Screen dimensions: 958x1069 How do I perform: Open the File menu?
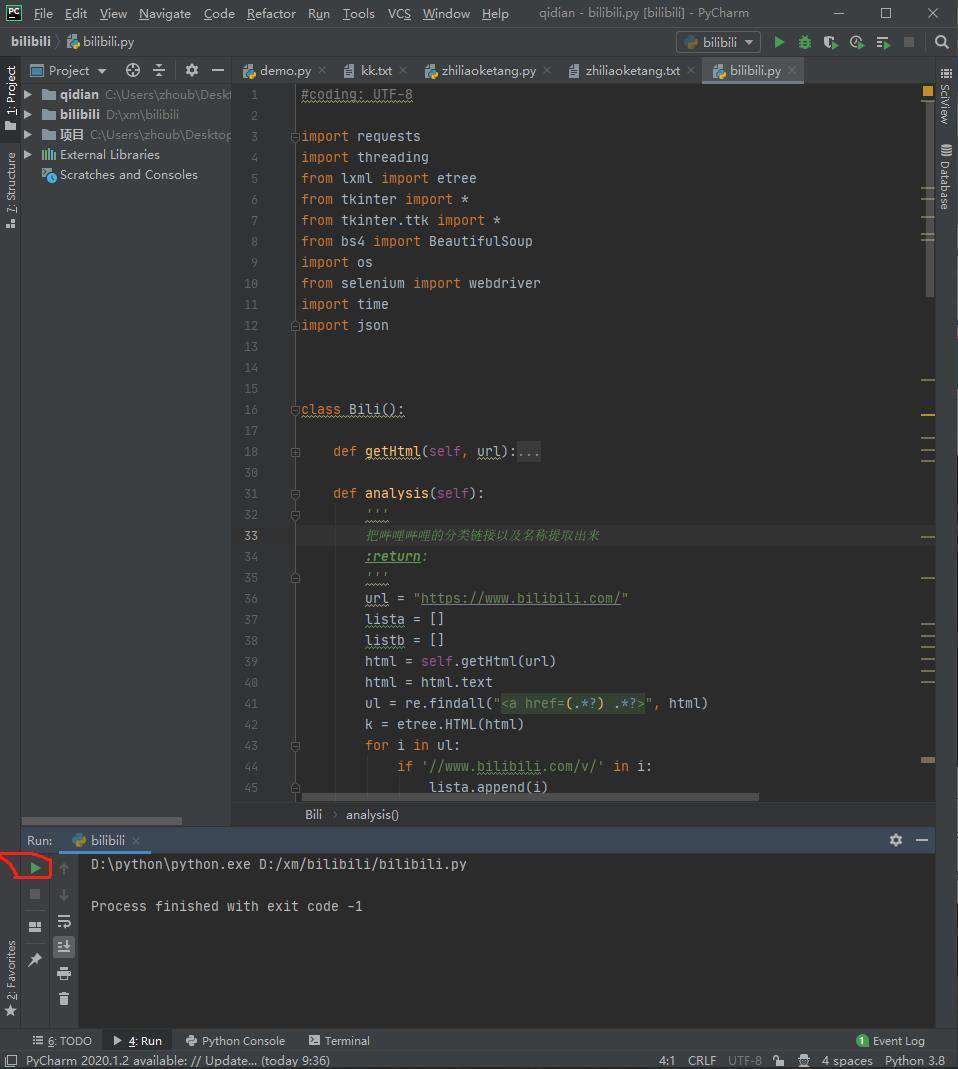pyautogui.click(x=43, y=14)
